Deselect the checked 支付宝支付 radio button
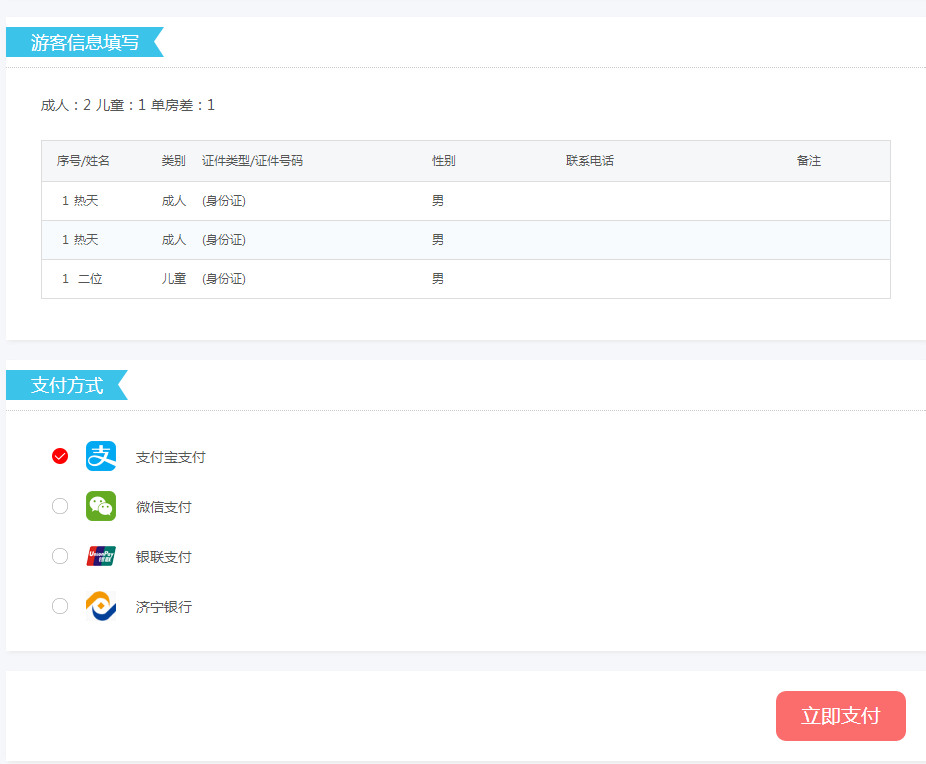This screenshot has height=764, width=926. [x=60, y=456]
